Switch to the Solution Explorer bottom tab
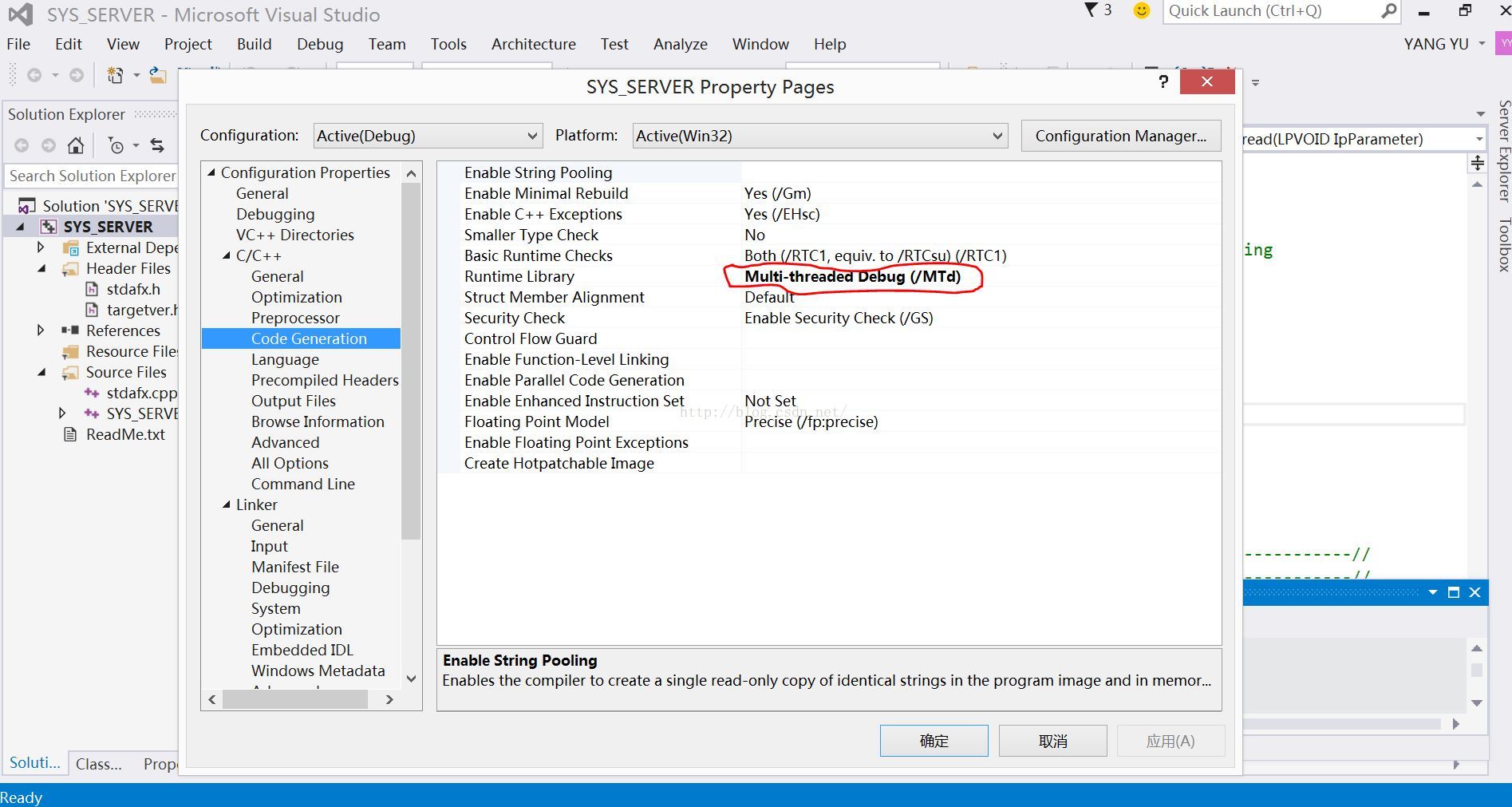Viewport: 1512px width, 807px height. [34, 762]
